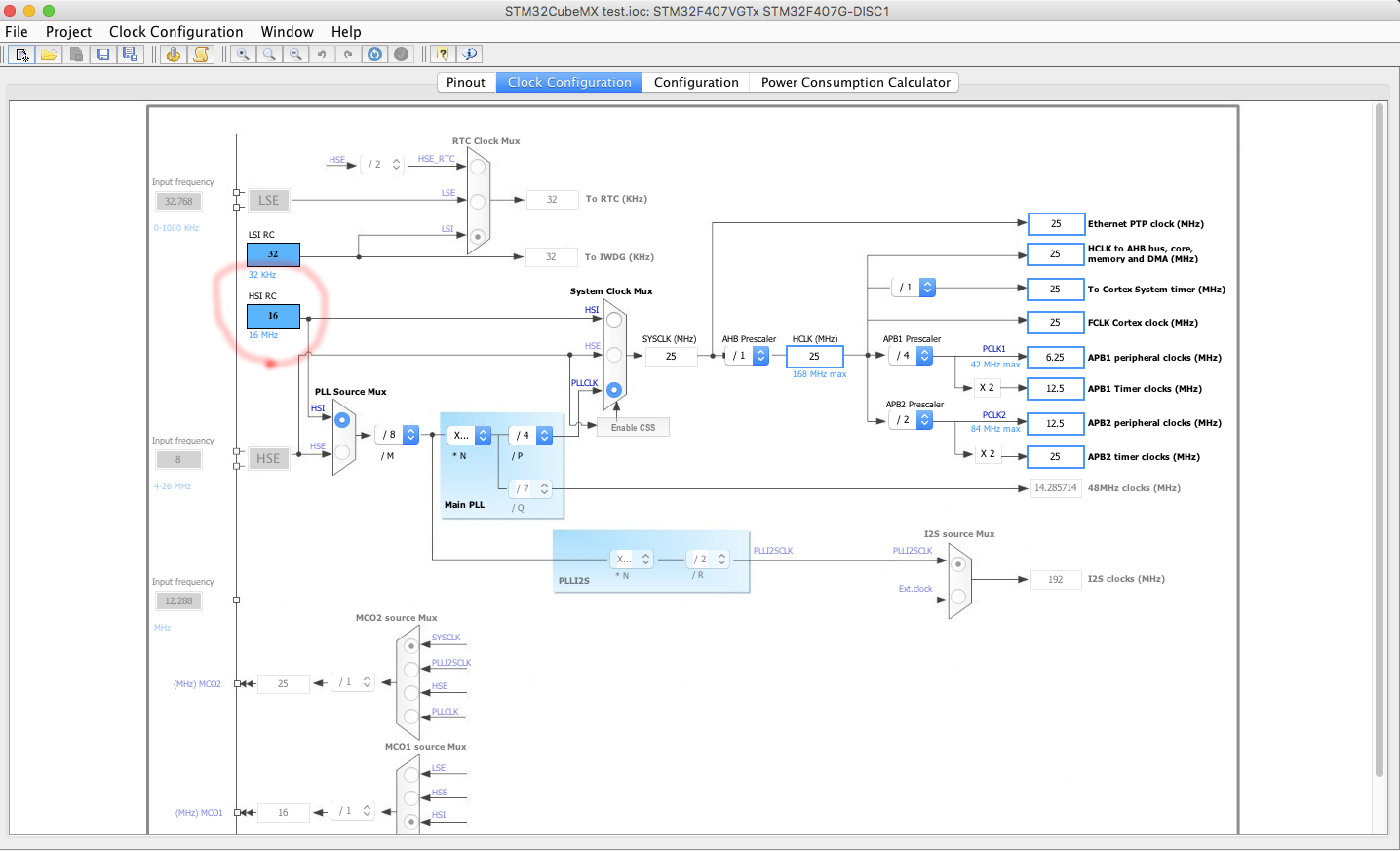Click the Import Project icon
This screenshot has height=851, width=1400.
click(76, 55)
